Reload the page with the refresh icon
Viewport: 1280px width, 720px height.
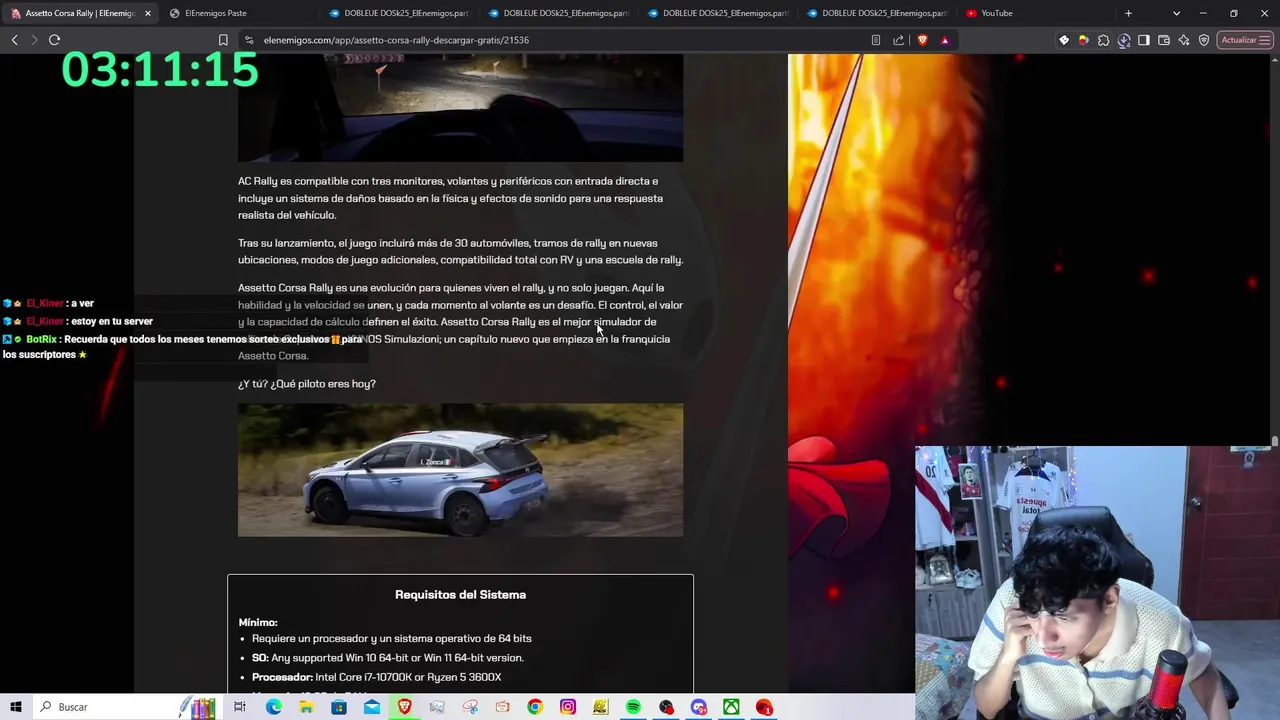click(x=54, y=40)
